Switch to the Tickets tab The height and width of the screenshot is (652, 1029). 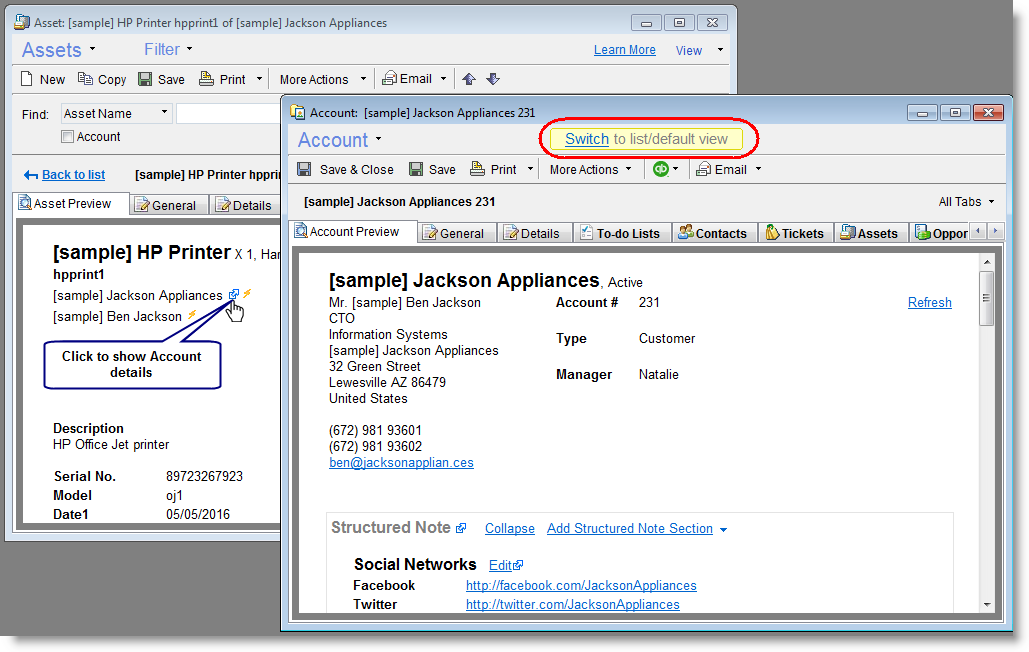click(x=795, y=233)
